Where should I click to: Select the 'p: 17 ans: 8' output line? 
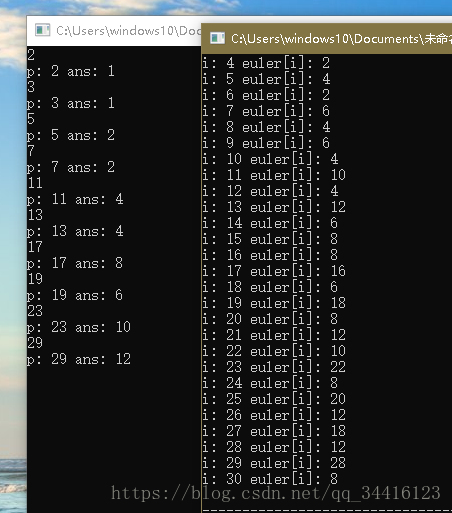75,263
